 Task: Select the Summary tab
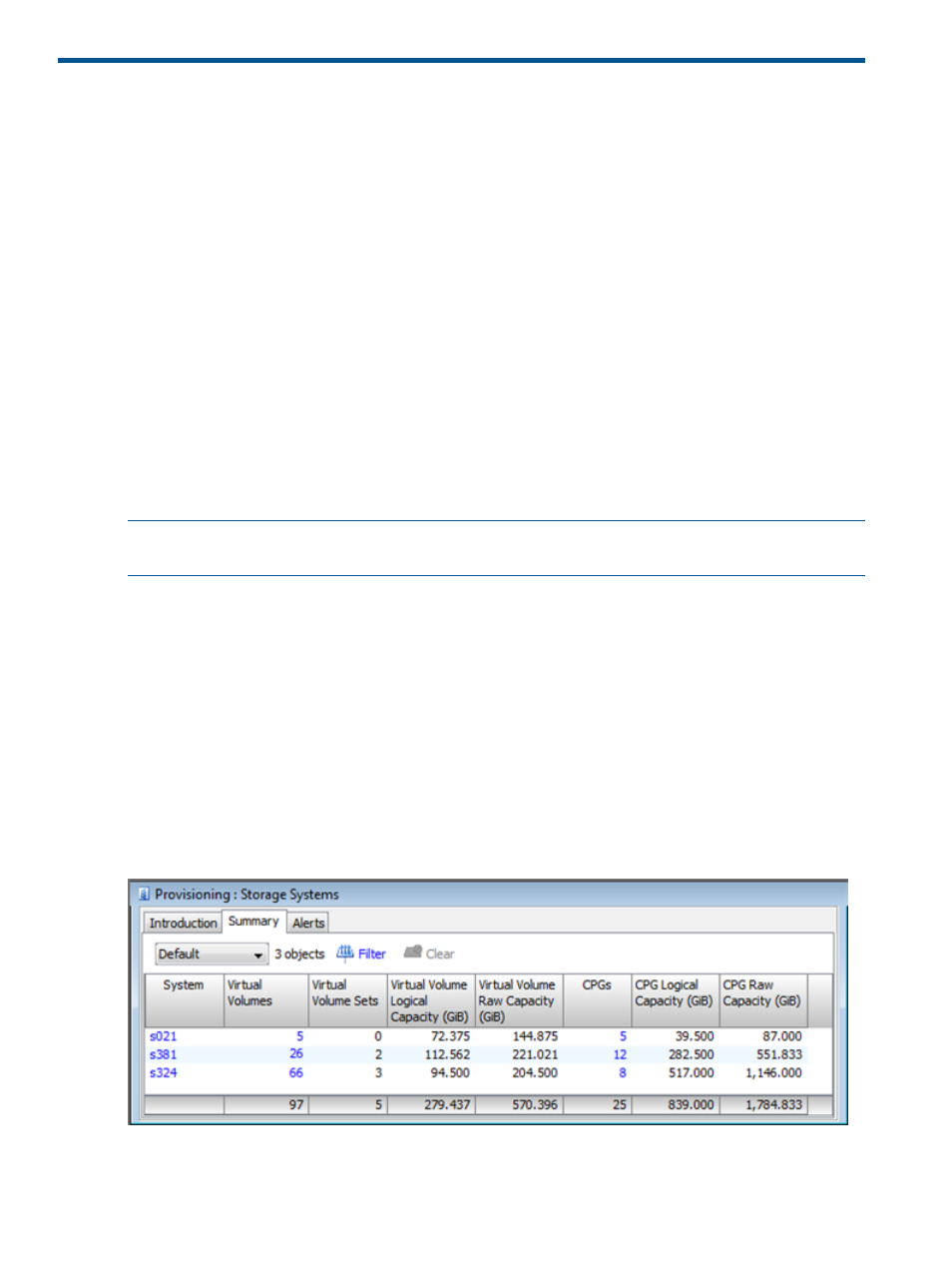[x=253, y=922]
